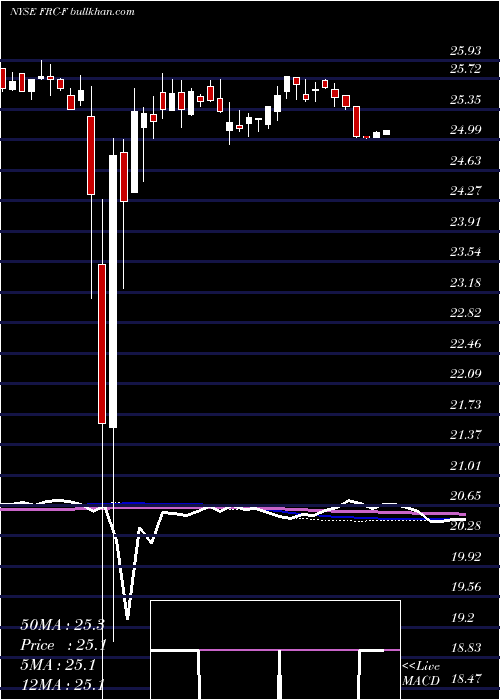
Task: Select the 20.28 price axis label
Action: click(465, 526)
